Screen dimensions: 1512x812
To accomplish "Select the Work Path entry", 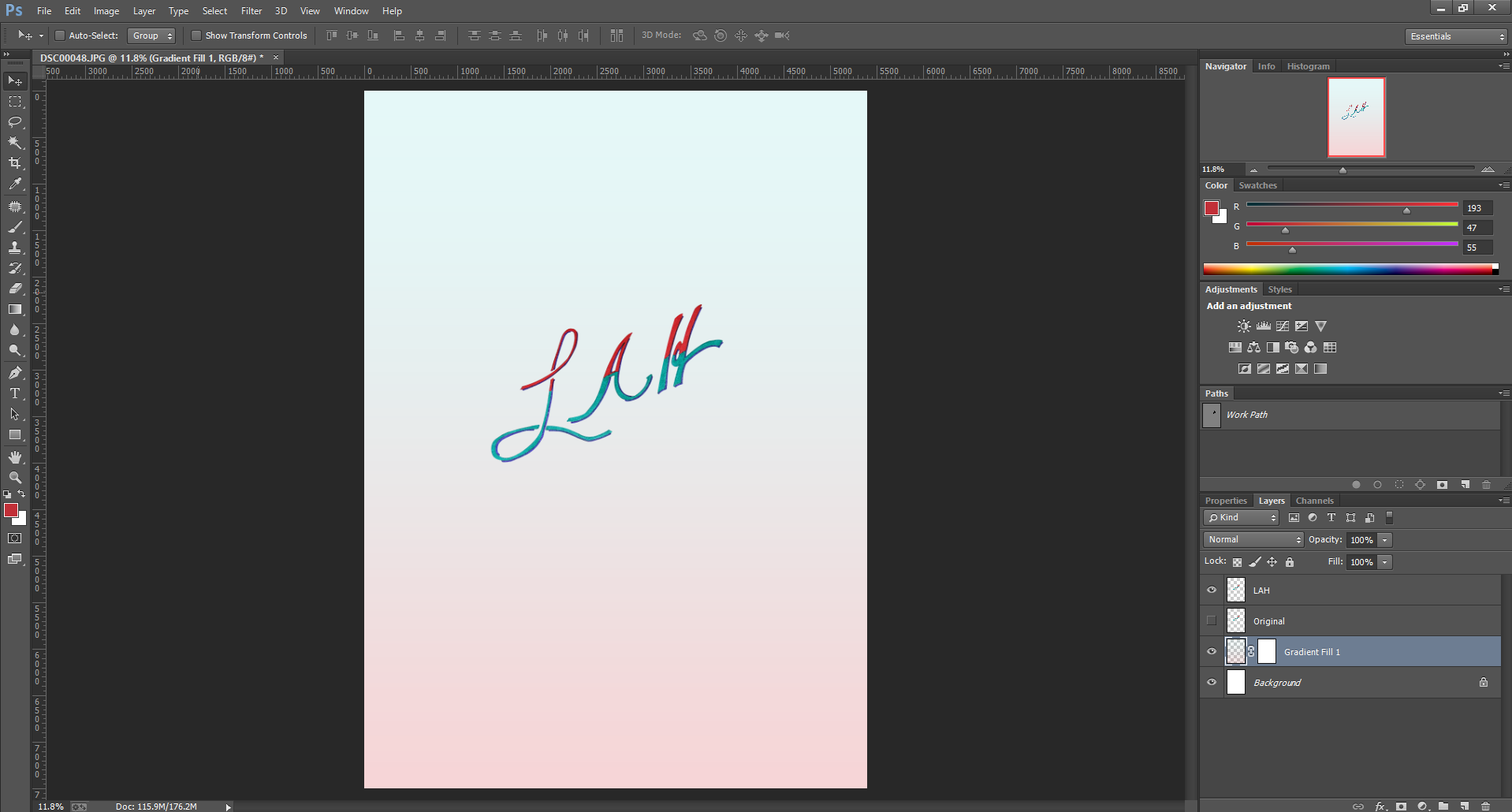I will (x=1350, y=415).
